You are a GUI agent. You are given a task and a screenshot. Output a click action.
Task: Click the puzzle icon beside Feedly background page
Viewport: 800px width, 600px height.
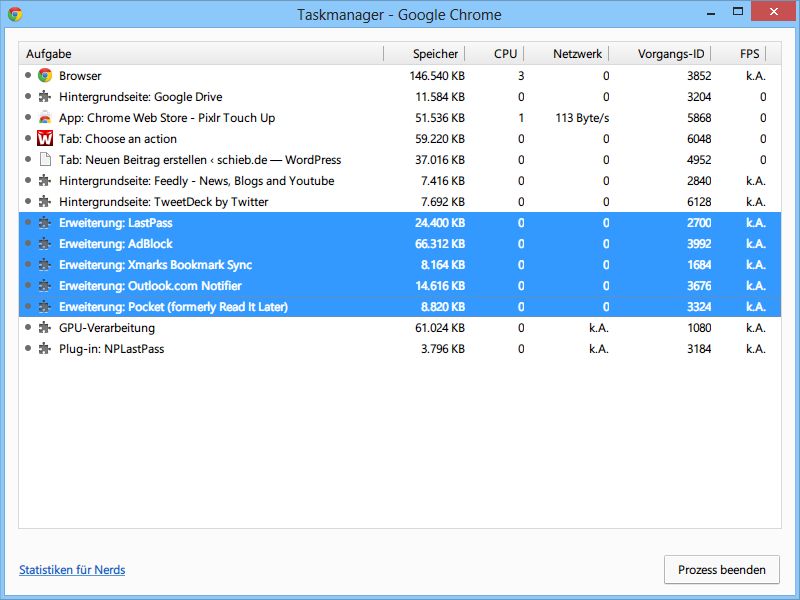coord(45,180)
